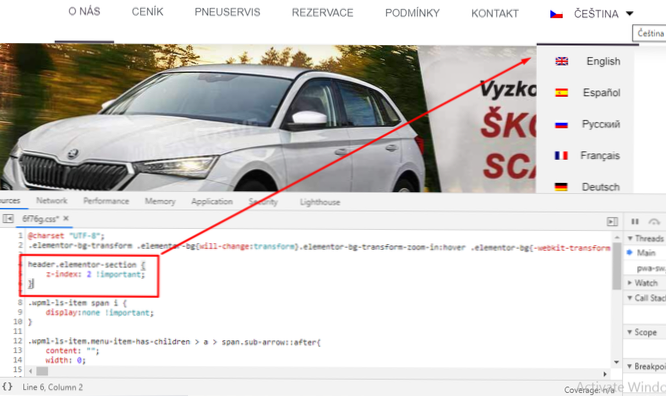
Task: Click the Czech flag icon
Action: click(x=556, y=14)
